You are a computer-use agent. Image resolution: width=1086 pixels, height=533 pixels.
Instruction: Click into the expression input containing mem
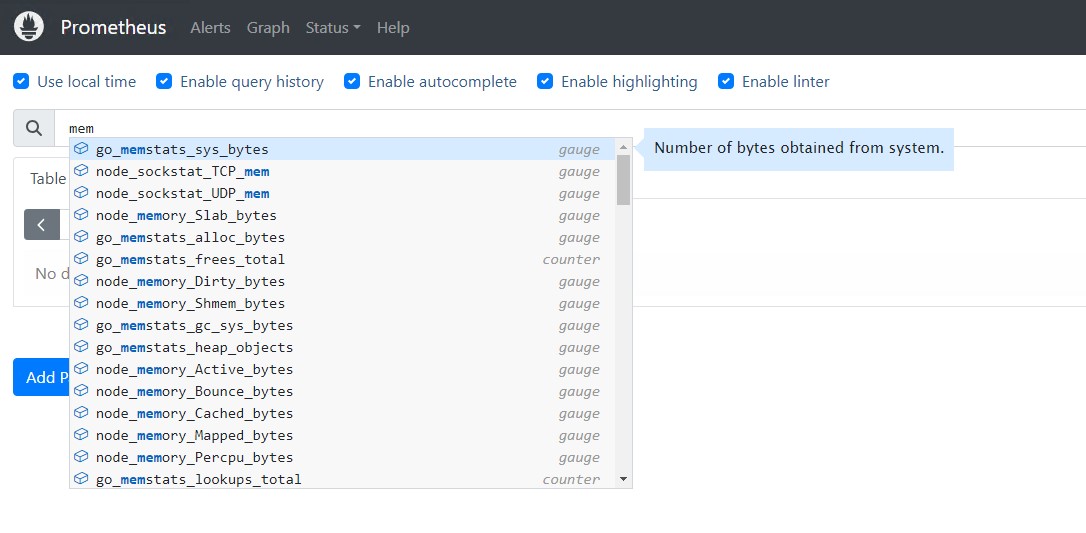570,128
